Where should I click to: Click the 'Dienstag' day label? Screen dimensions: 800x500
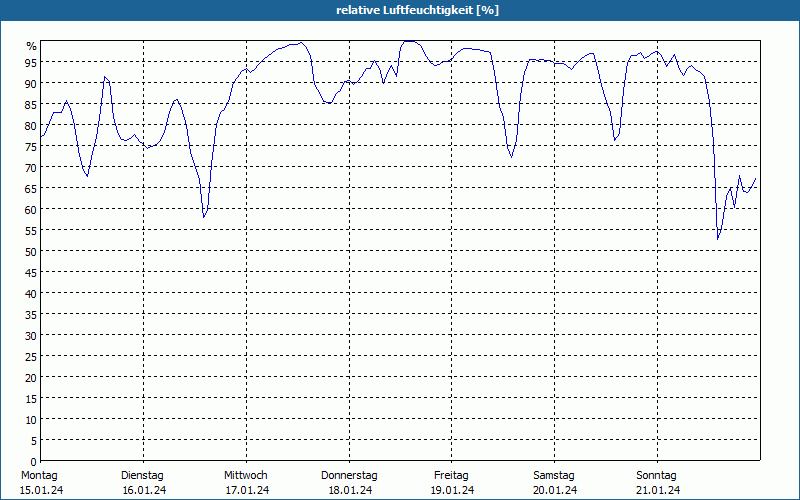[142, 475]
